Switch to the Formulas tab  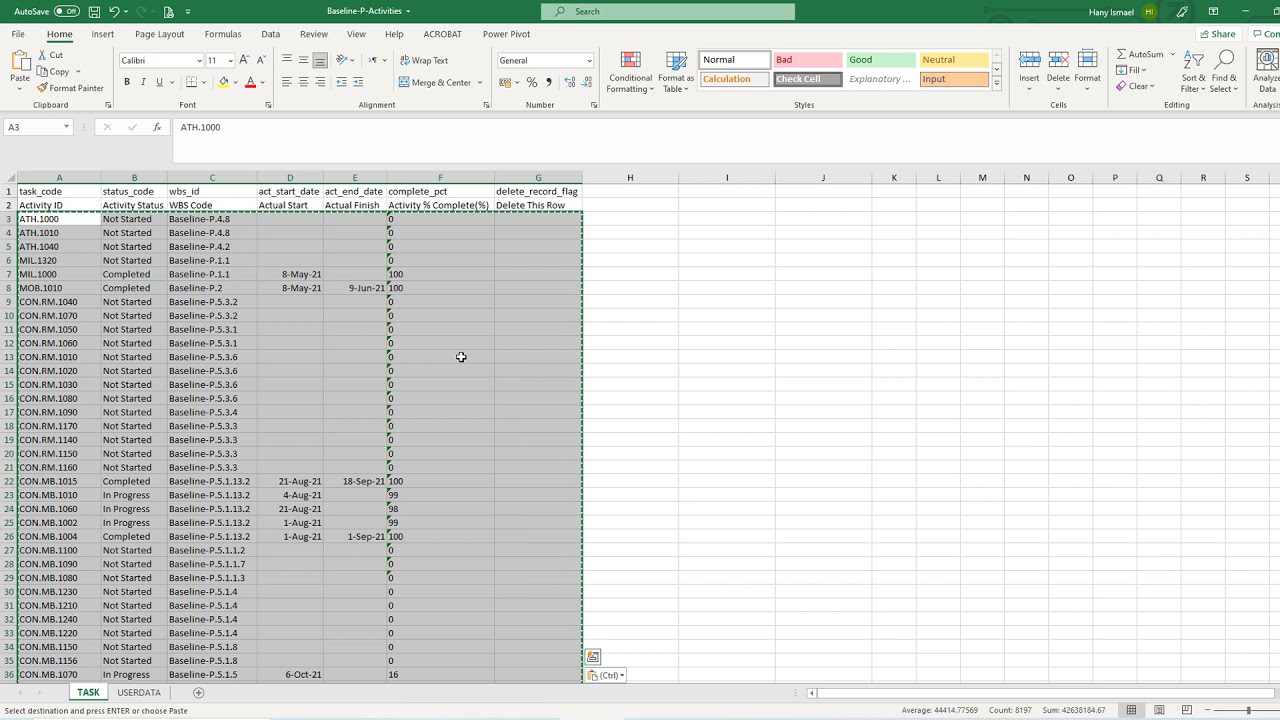pyautogui.click(x=223, y=34)
